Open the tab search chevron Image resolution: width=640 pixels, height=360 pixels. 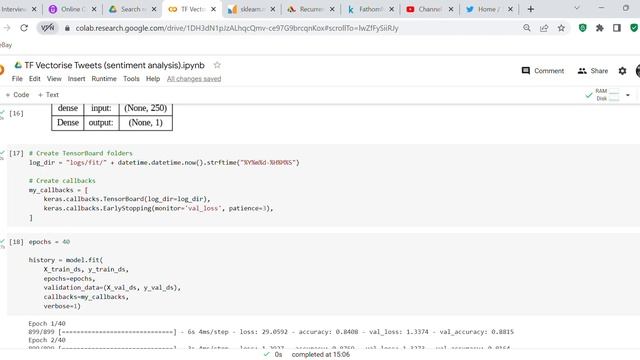coord(577,8)
